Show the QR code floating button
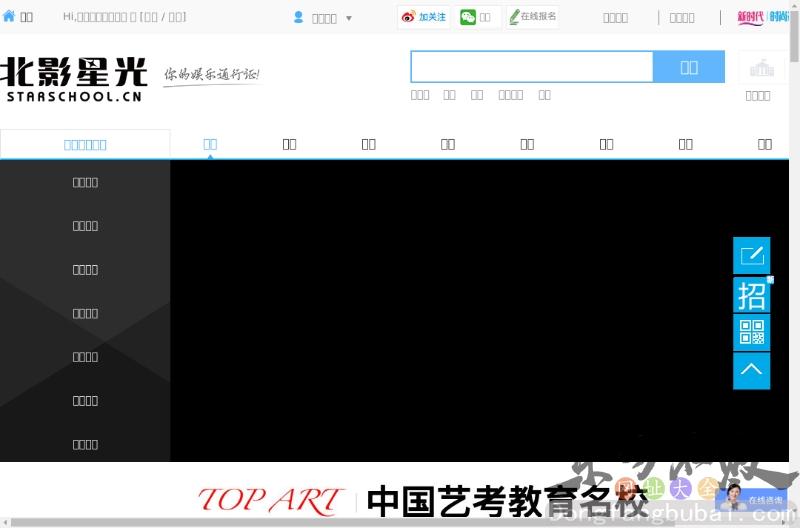Screen dimensions: 800x528 coord(752,332)
